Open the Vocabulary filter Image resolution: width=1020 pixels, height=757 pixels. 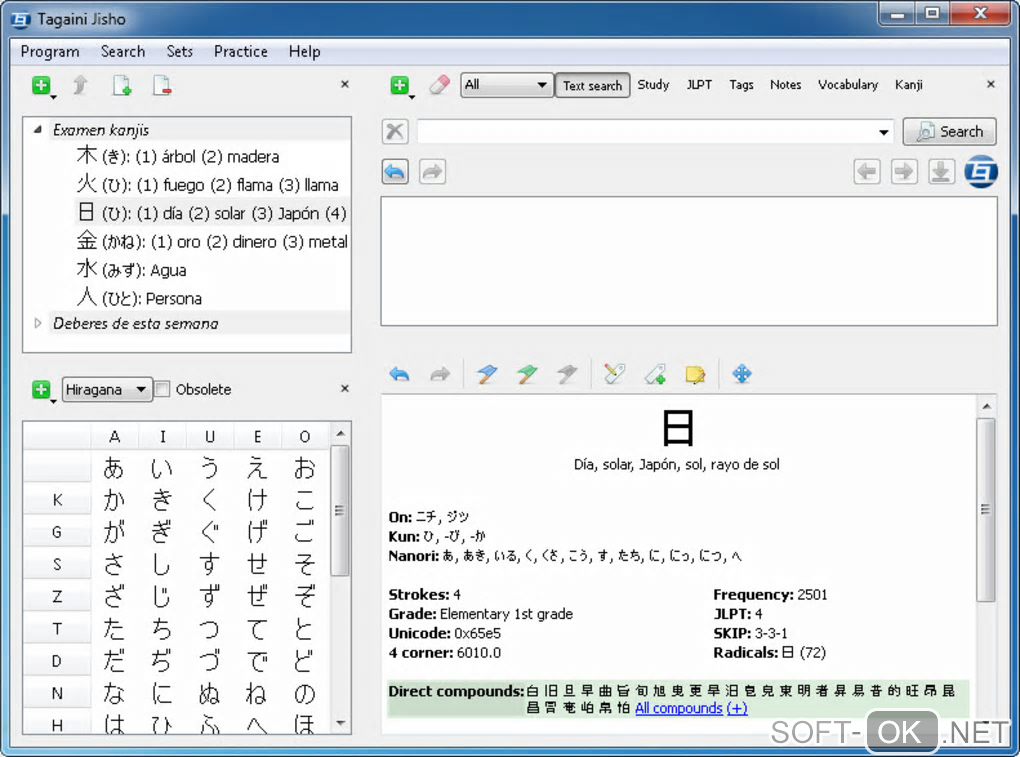[848, 85]
